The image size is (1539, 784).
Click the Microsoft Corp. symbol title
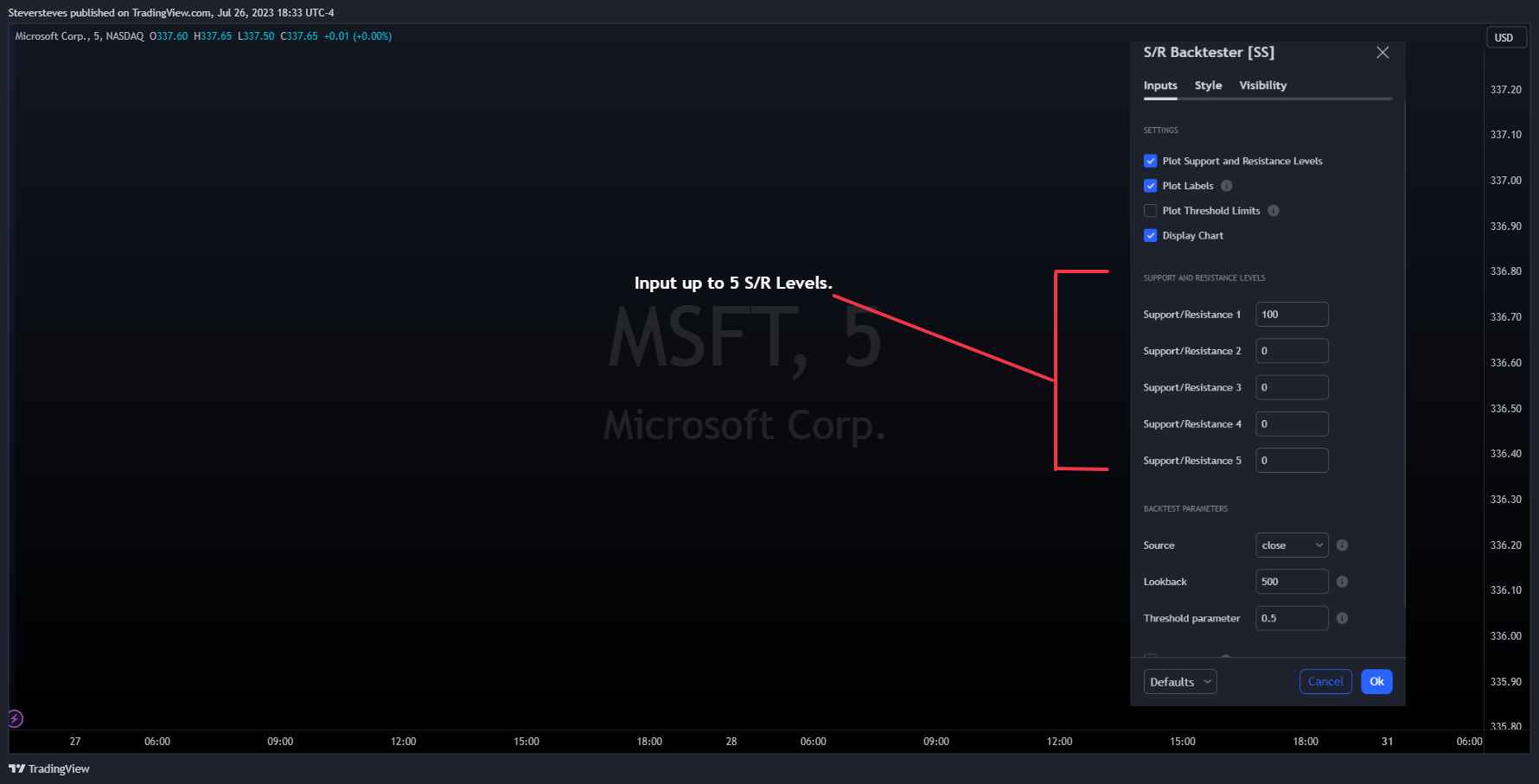(x=51, y=36)
